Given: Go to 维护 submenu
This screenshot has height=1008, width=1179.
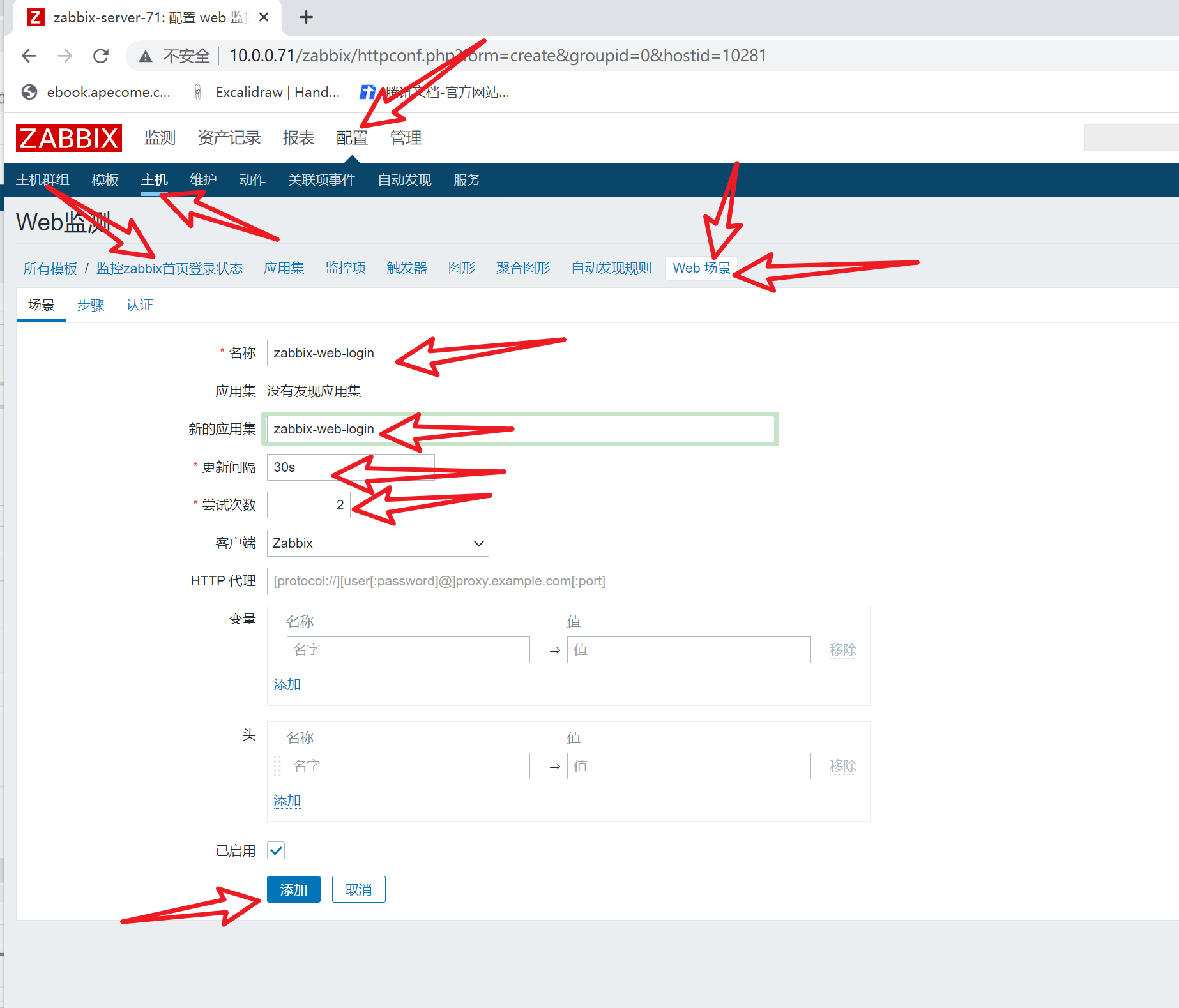Looking at the screenshot, I should tap(204, 180).
